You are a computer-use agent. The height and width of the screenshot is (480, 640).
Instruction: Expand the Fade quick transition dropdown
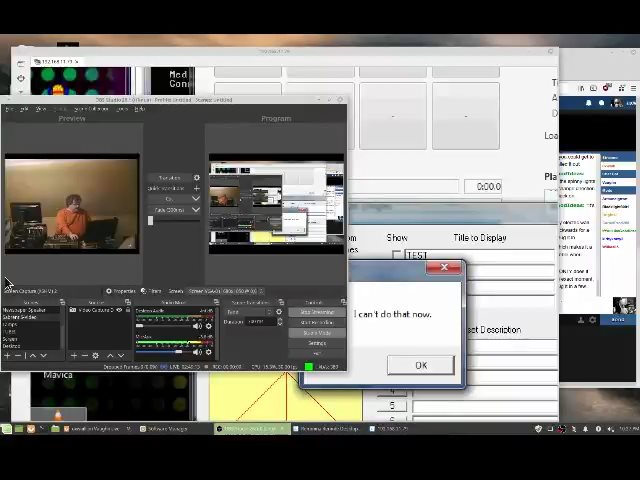click(196, 210)
